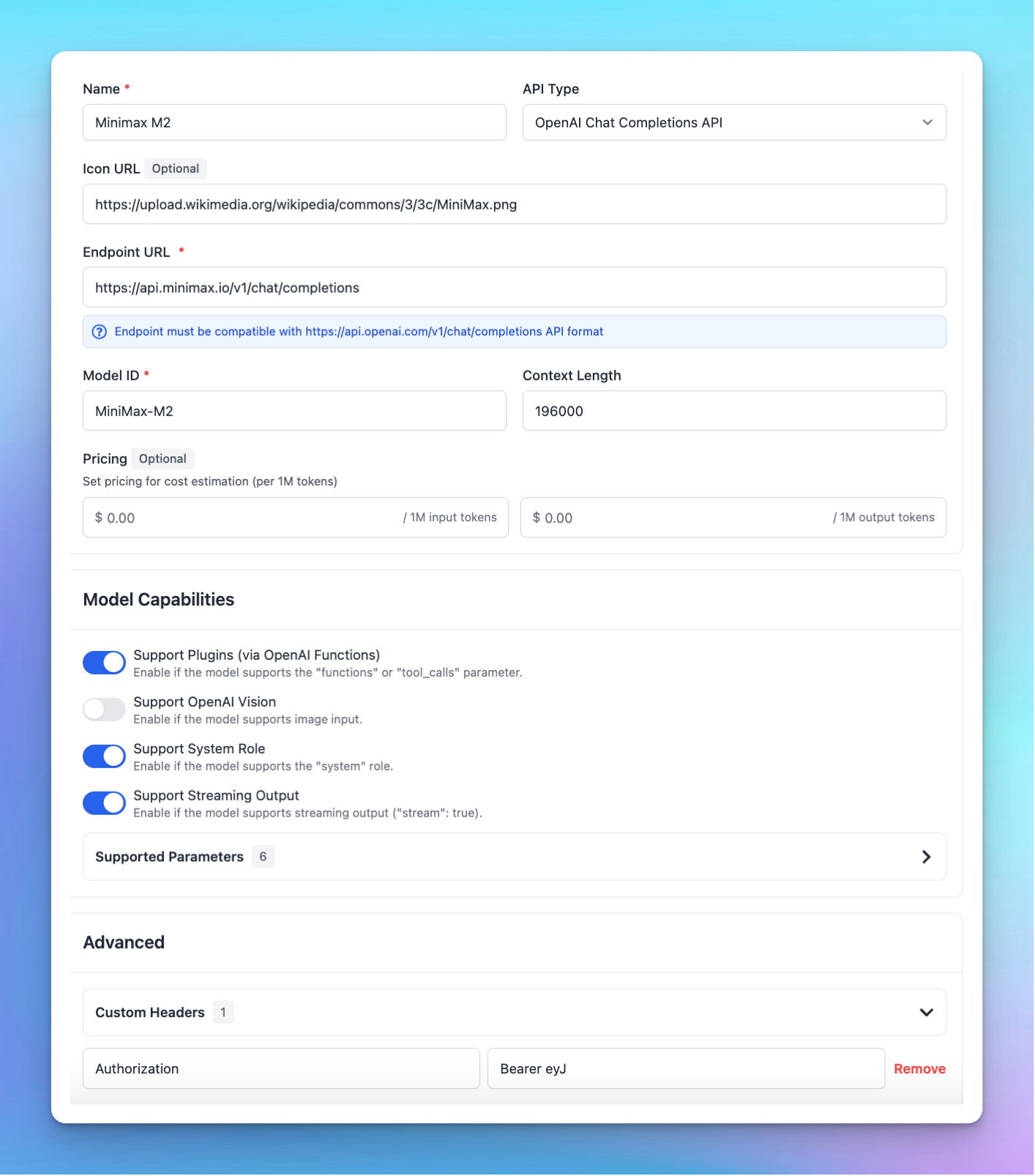Remove the Authorization custom header

(919, 1069)
